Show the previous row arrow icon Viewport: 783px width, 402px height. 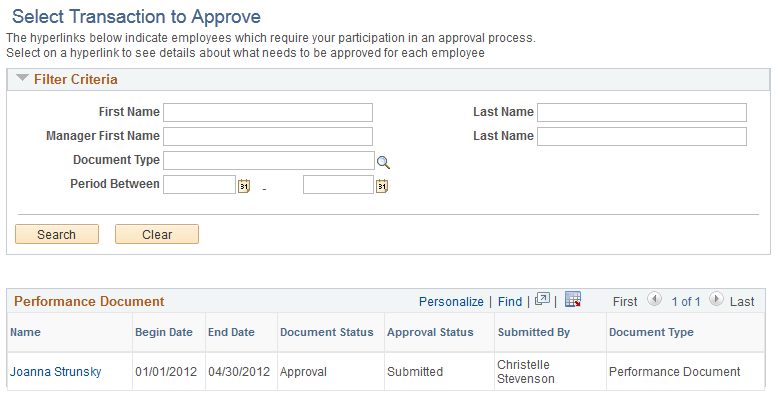[654, 300]
